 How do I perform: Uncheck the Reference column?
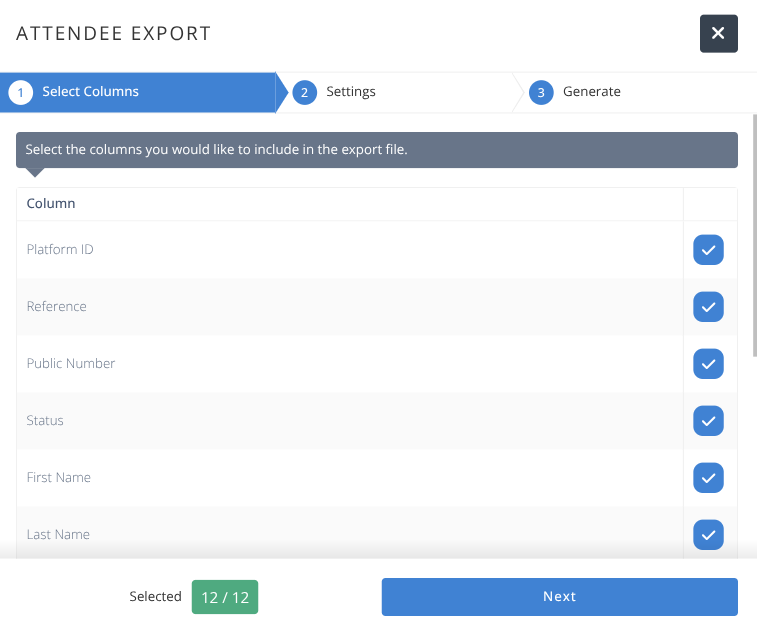[x=708, y=307]
